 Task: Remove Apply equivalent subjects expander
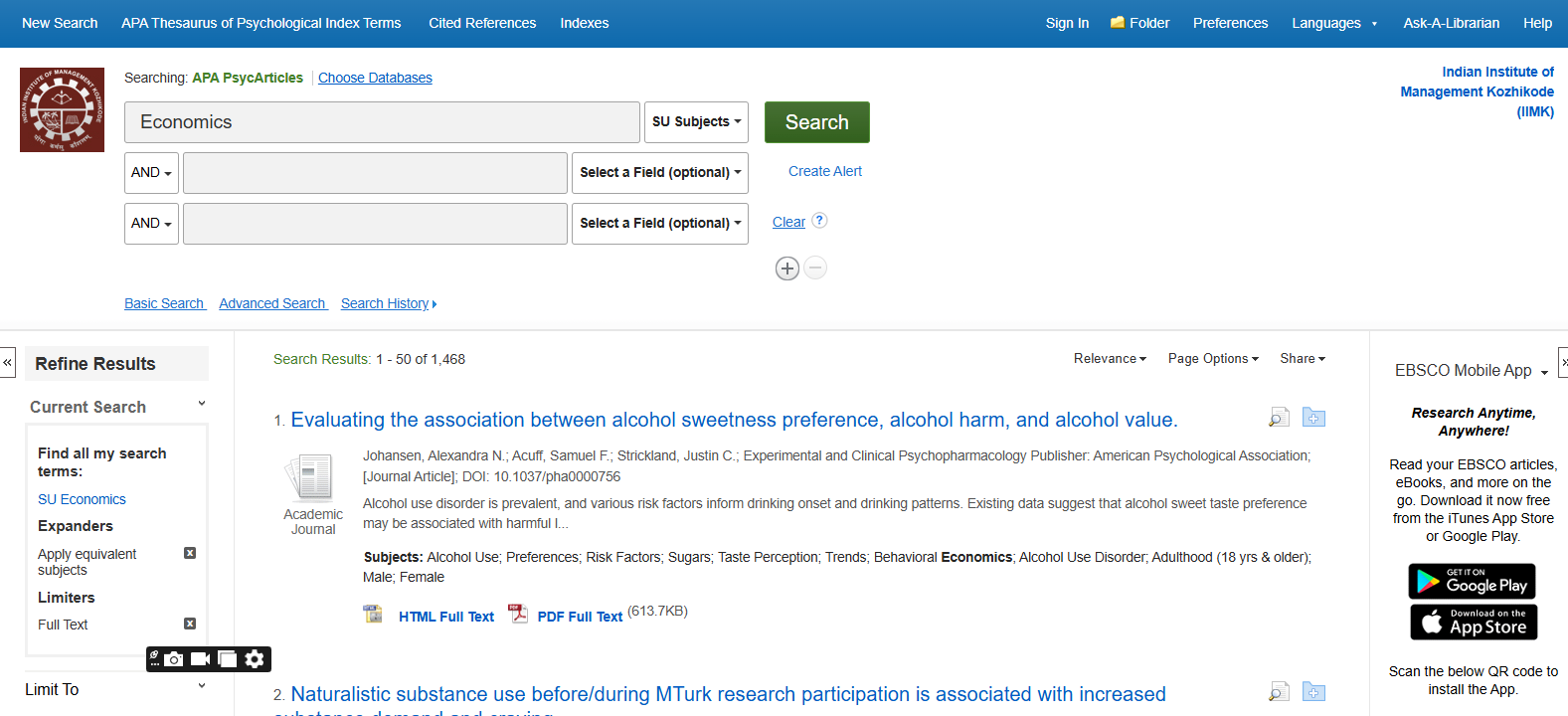coord(190,553)
